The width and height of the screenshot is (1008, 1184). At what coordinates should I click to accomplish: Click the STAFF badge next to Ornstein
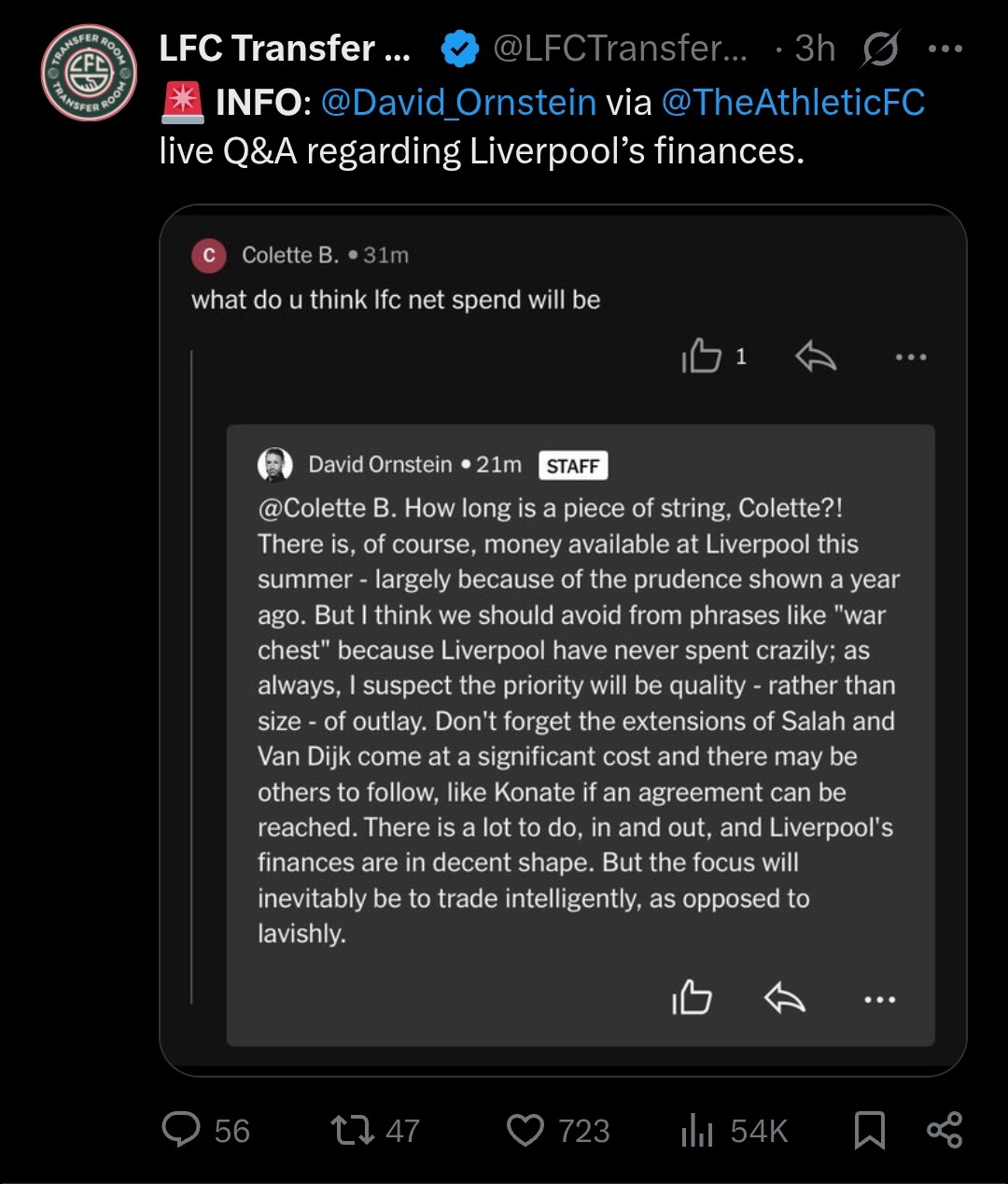click(573, 466)
